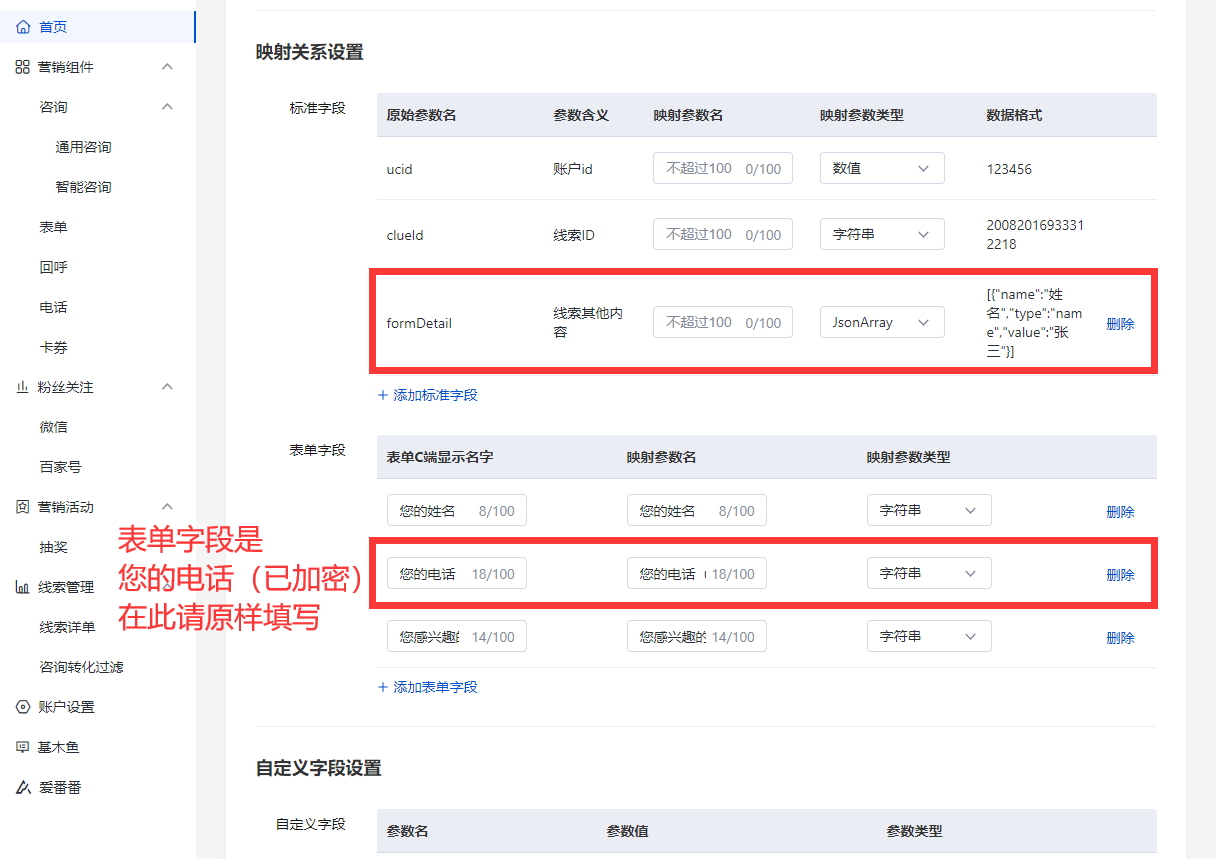Image resolution: width=1216 pixels, height=859 pixels.
Task: Select the 营销组件 grid icon
Action: tap(22, 67)
